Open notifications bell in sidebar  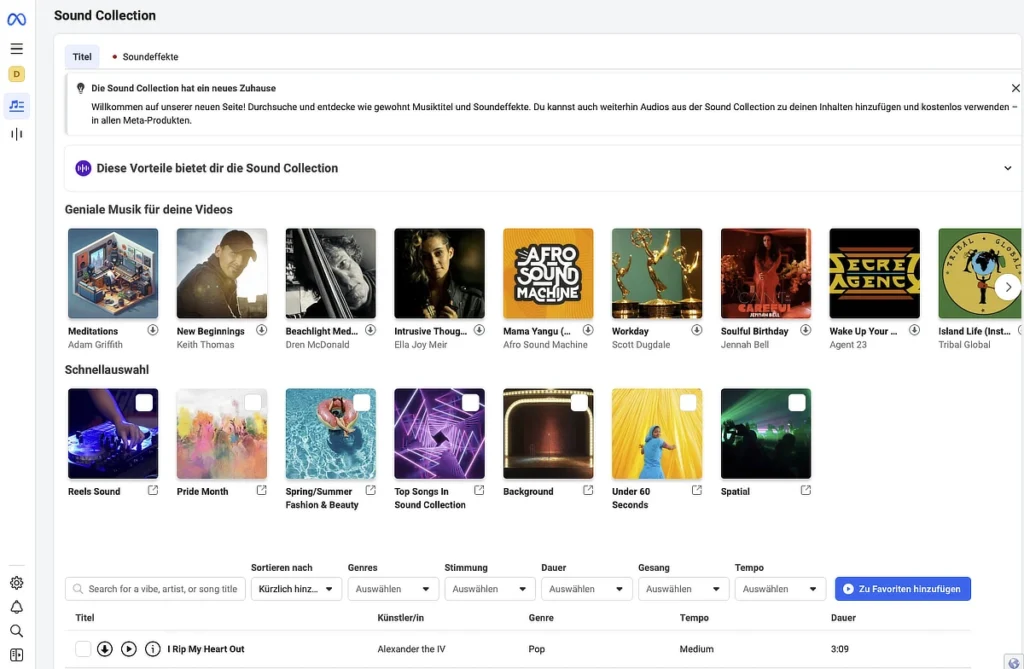pos(16,607)
